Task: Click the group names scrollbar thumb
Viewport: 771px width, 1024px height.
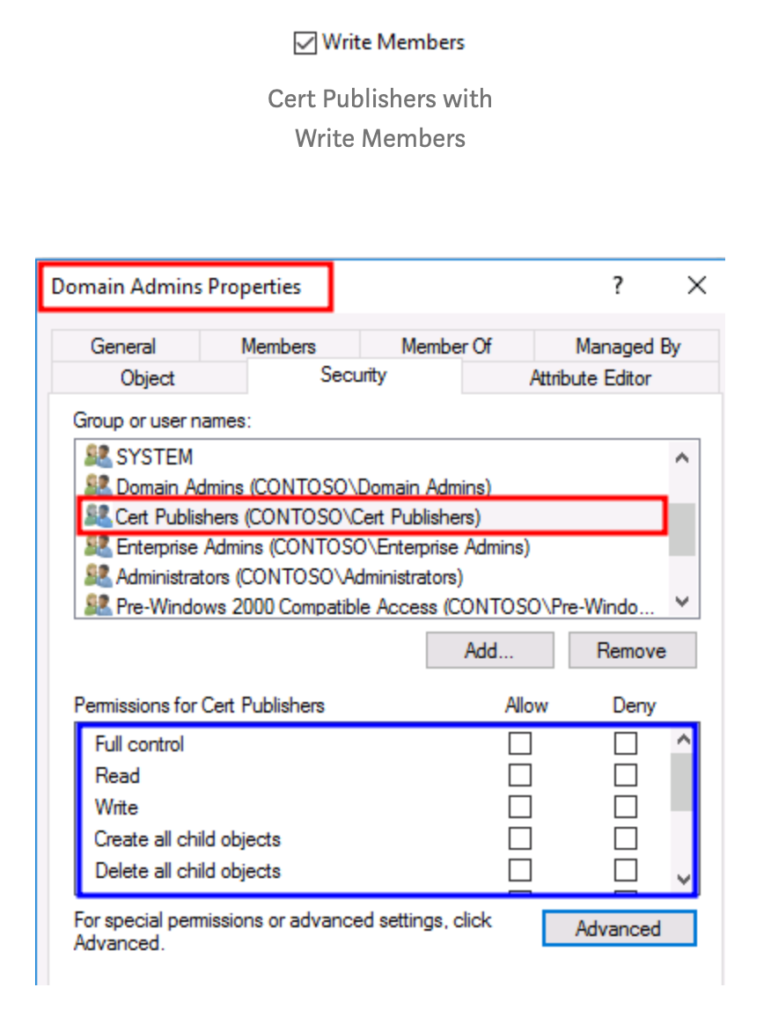Action: pyautogui.click(x=681, y=529)
